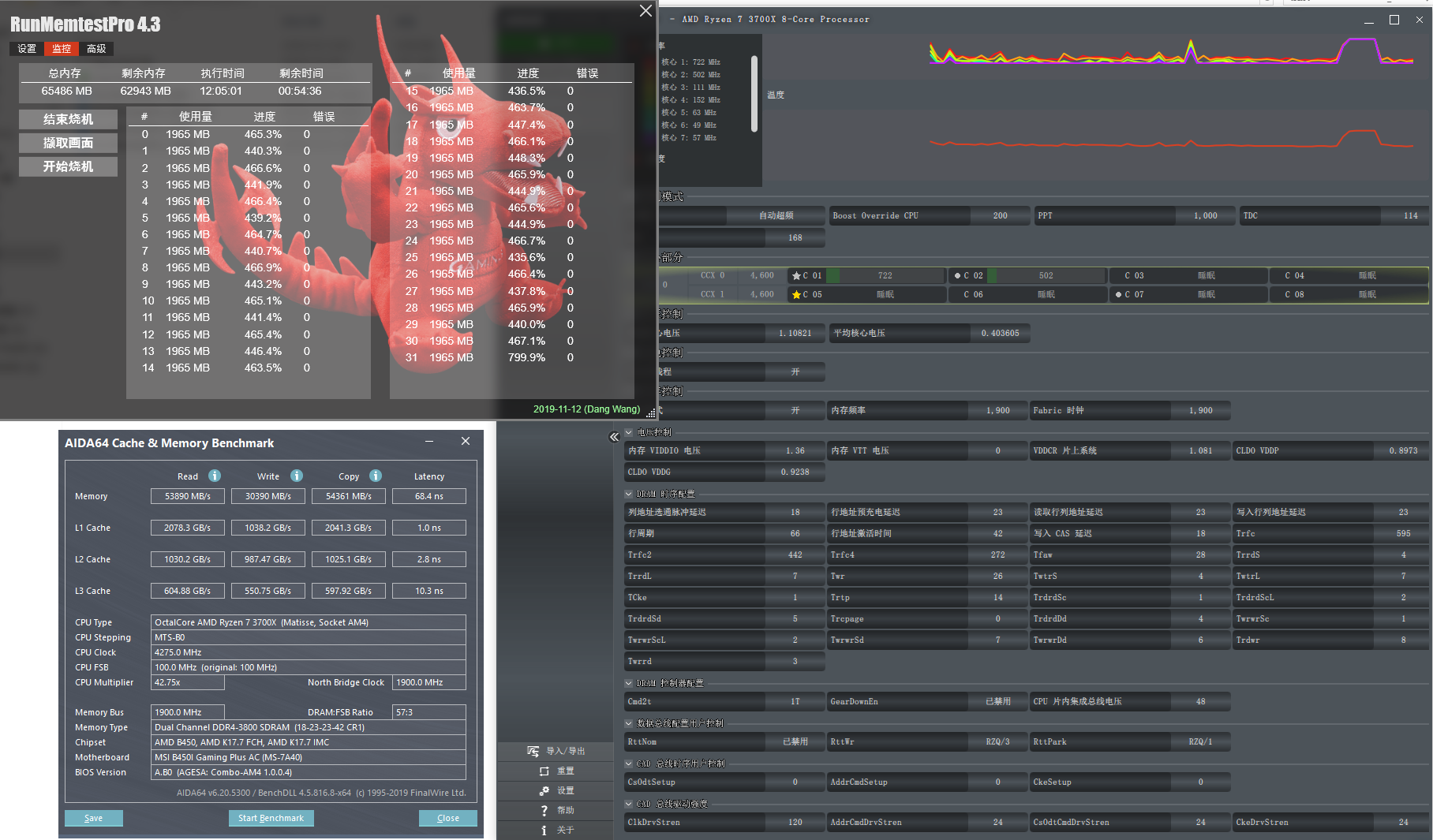Image resolution: width=1433 pixels, height=840 pixels.
Task: Switch to 监控 tab in RunMemtestPro
Action: tap(62, 49)
